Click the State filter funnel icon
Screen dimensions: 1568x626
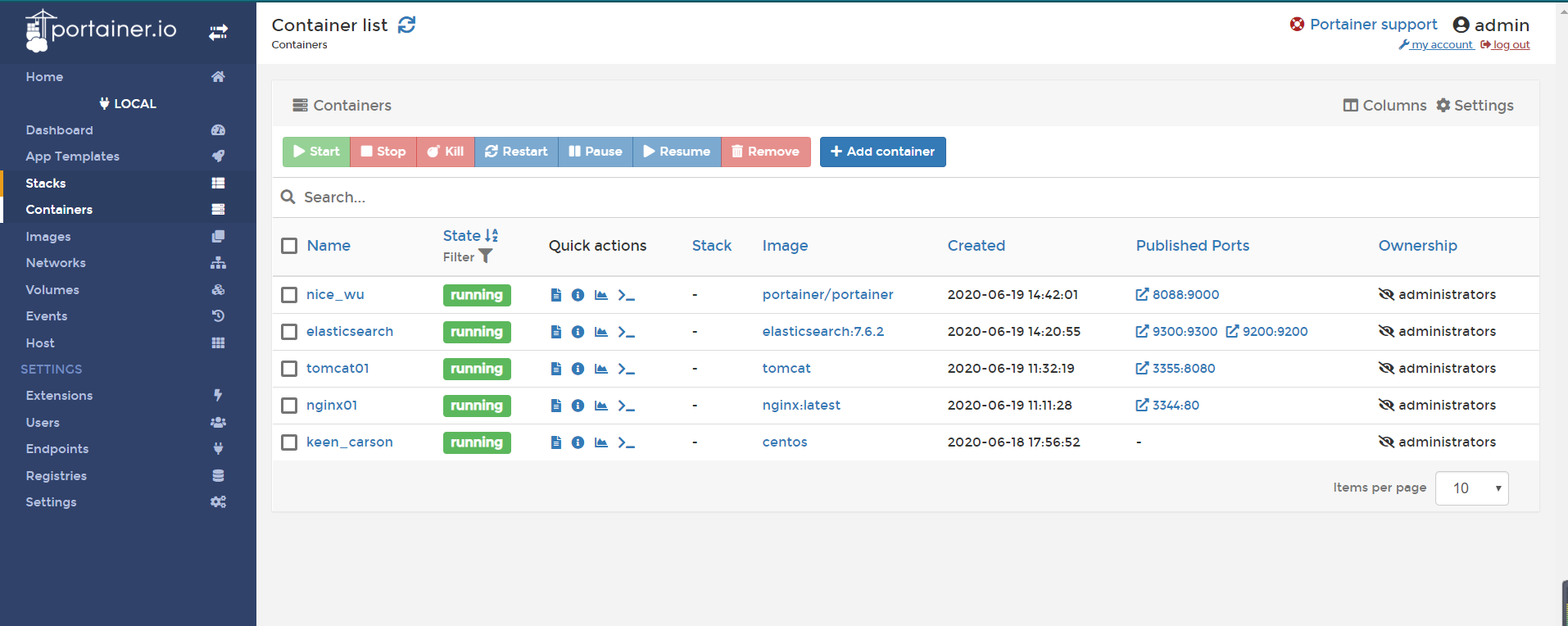point(485,256)
